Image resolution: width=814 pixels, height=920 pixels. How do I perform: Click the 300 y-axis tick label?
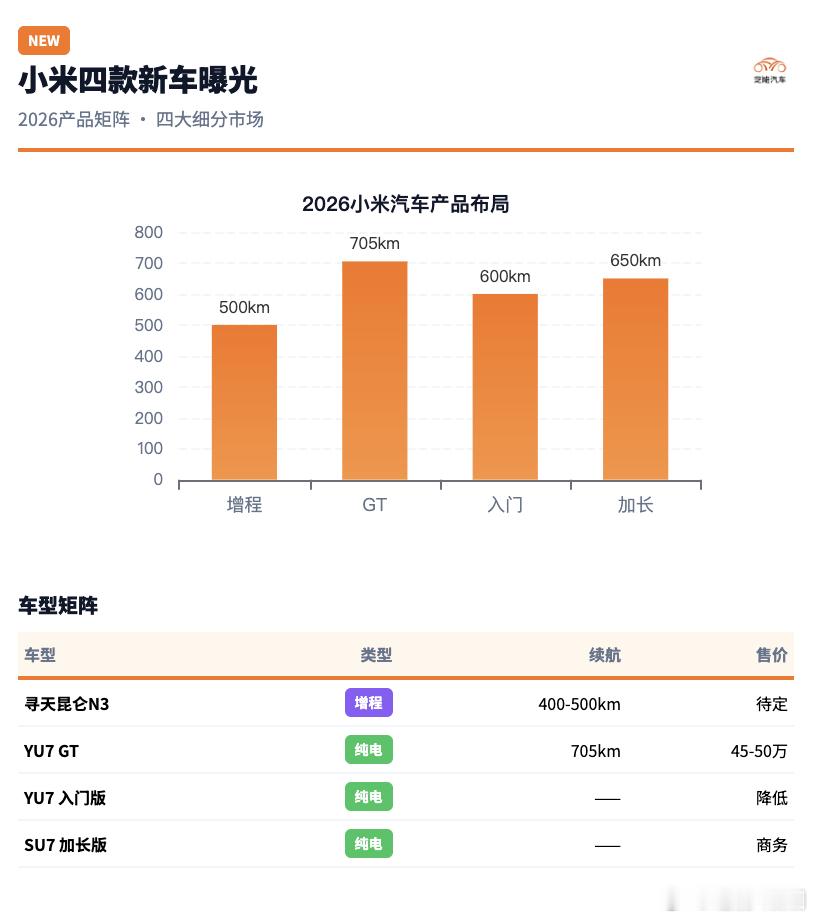(x=148, y=388)
